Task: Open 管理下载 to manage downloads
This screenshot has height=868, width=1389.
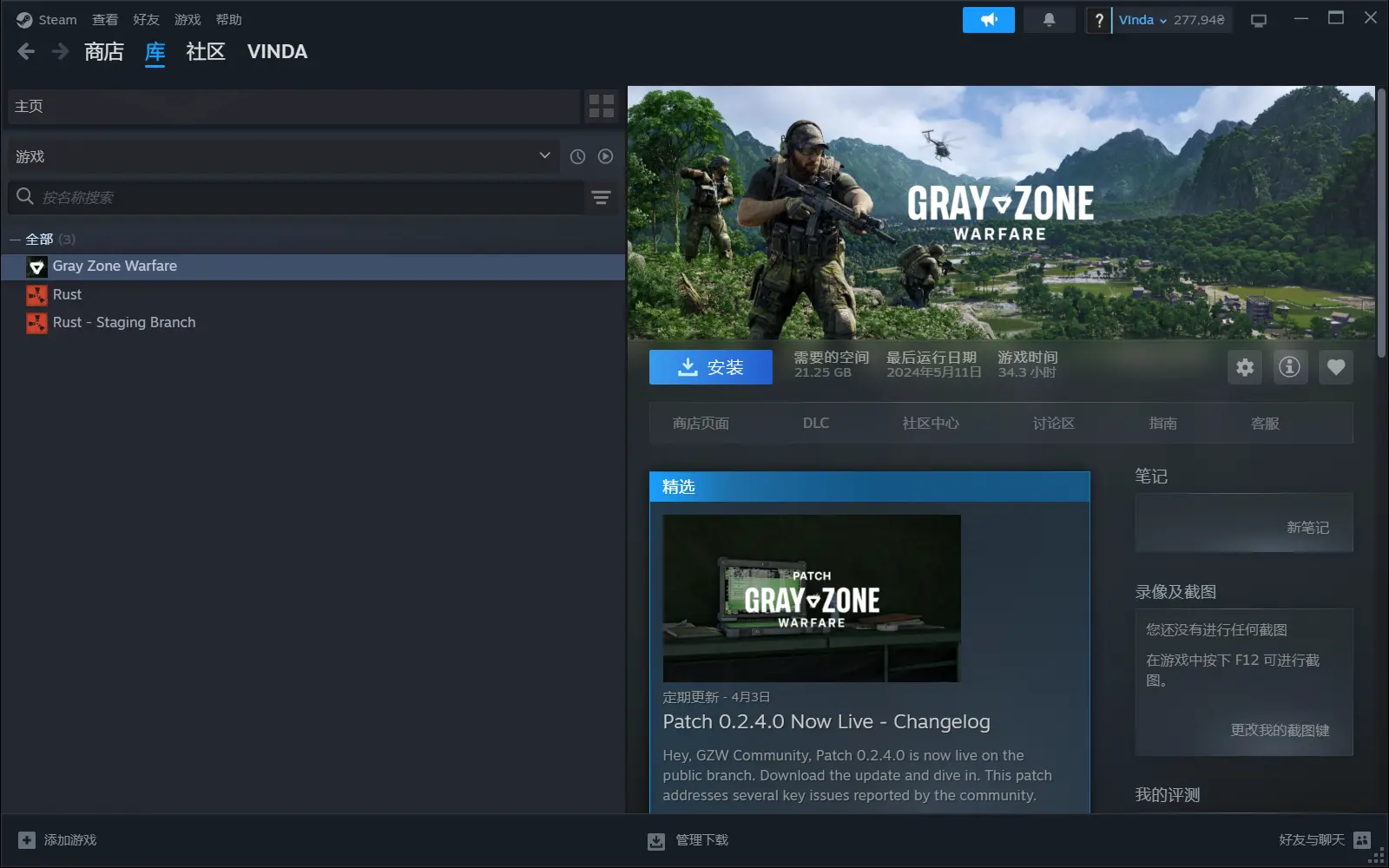Action: click(x=701, y=839)
